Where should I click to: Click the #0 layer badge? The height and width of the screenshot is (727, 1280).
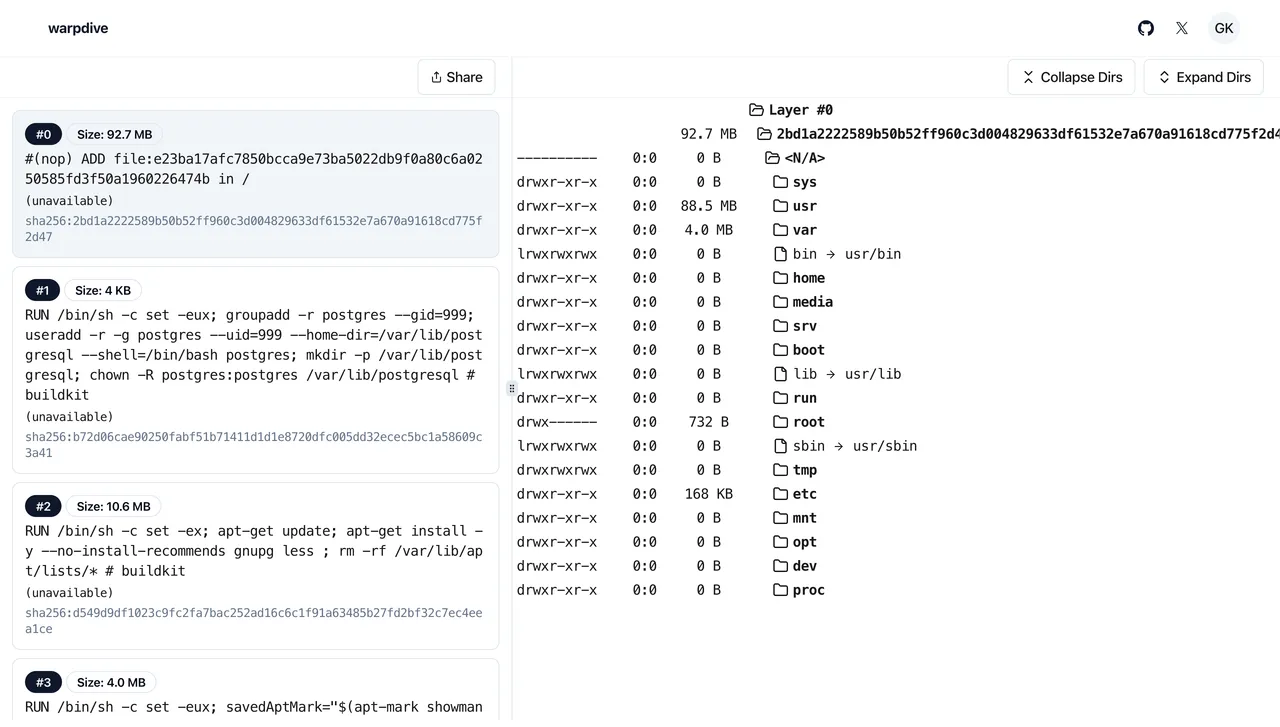tap(43, 133)
